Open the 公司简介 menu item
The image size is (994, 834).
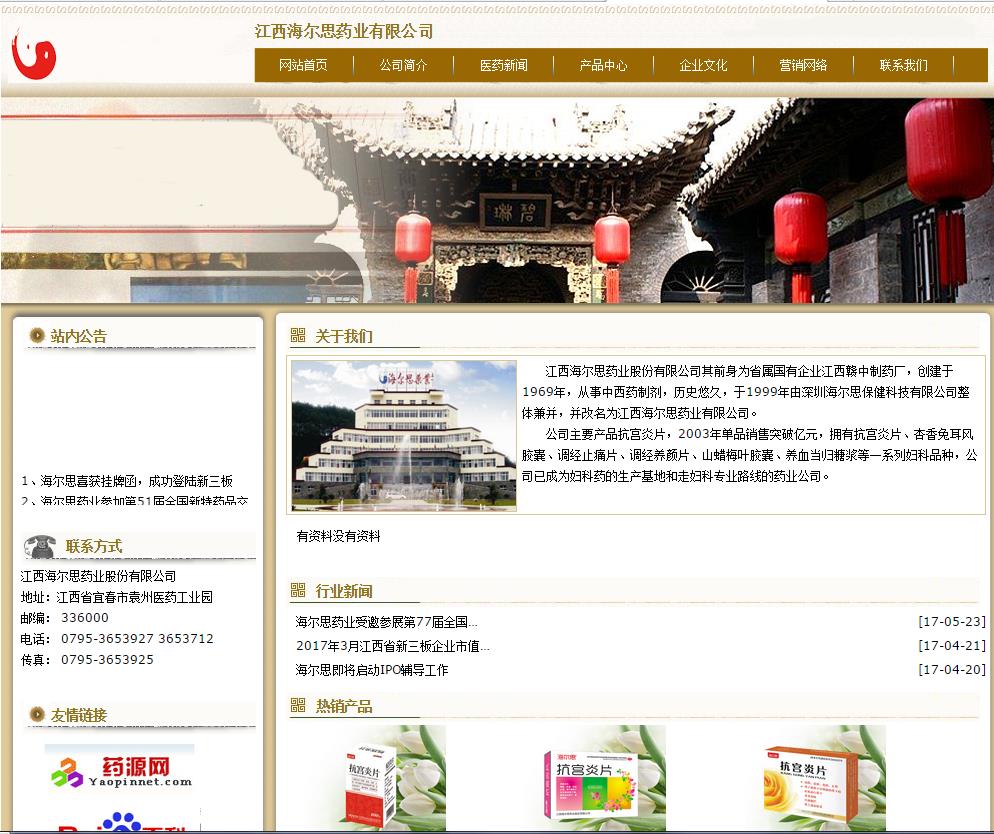(x=403, y=65)
